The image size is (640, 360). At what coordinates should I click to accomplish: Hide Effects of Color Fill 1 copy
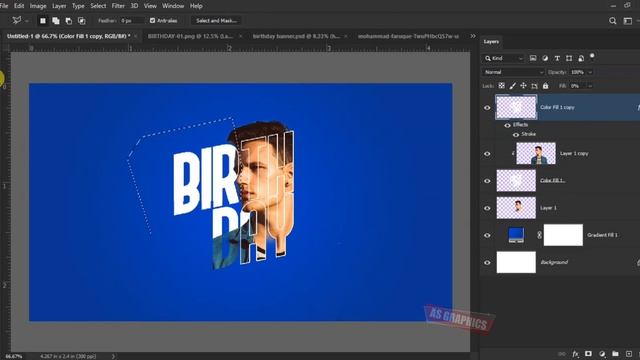tap(507, 125)
